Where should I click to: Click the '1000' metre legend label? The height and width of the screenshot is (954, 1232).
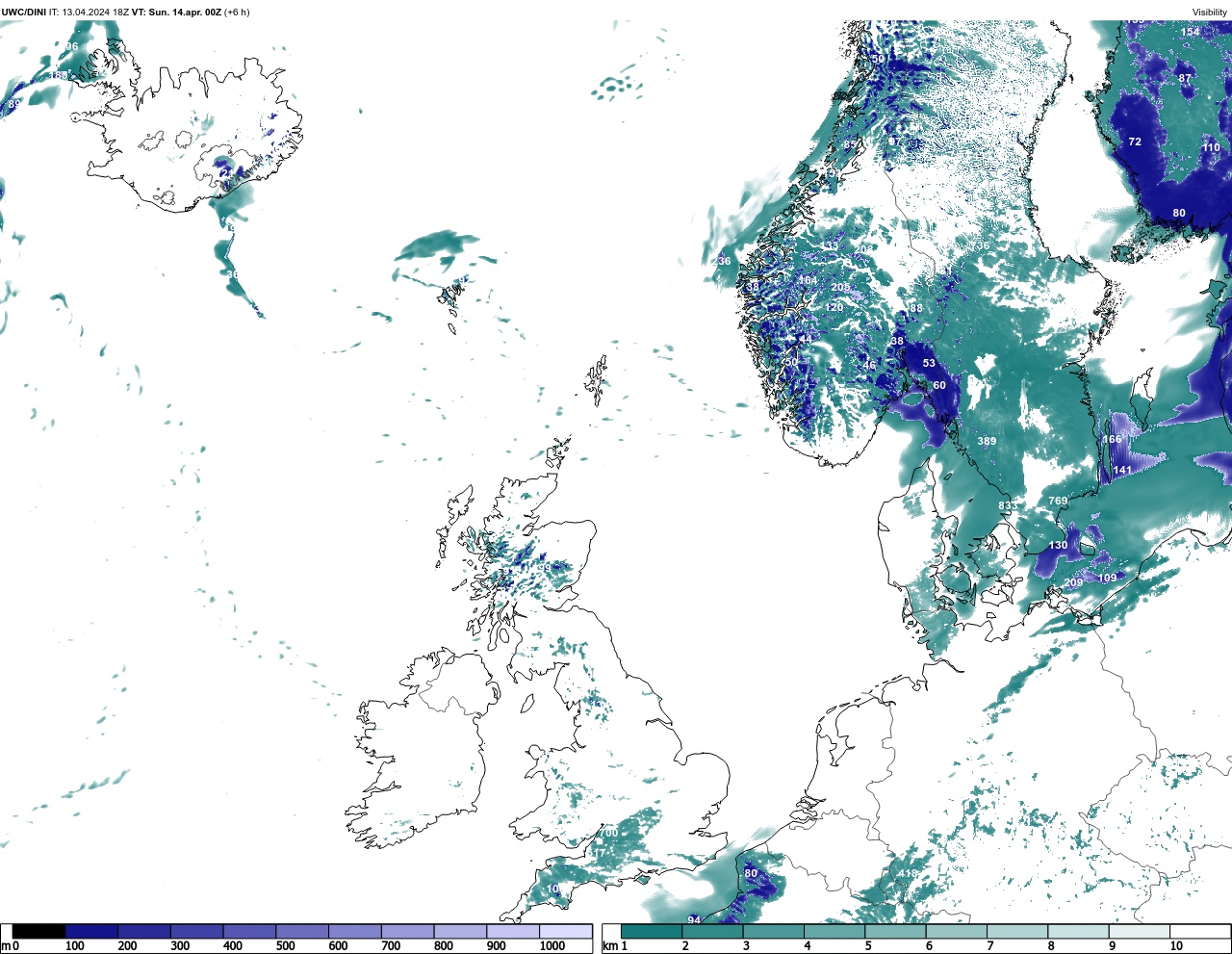tap(552, 946)
